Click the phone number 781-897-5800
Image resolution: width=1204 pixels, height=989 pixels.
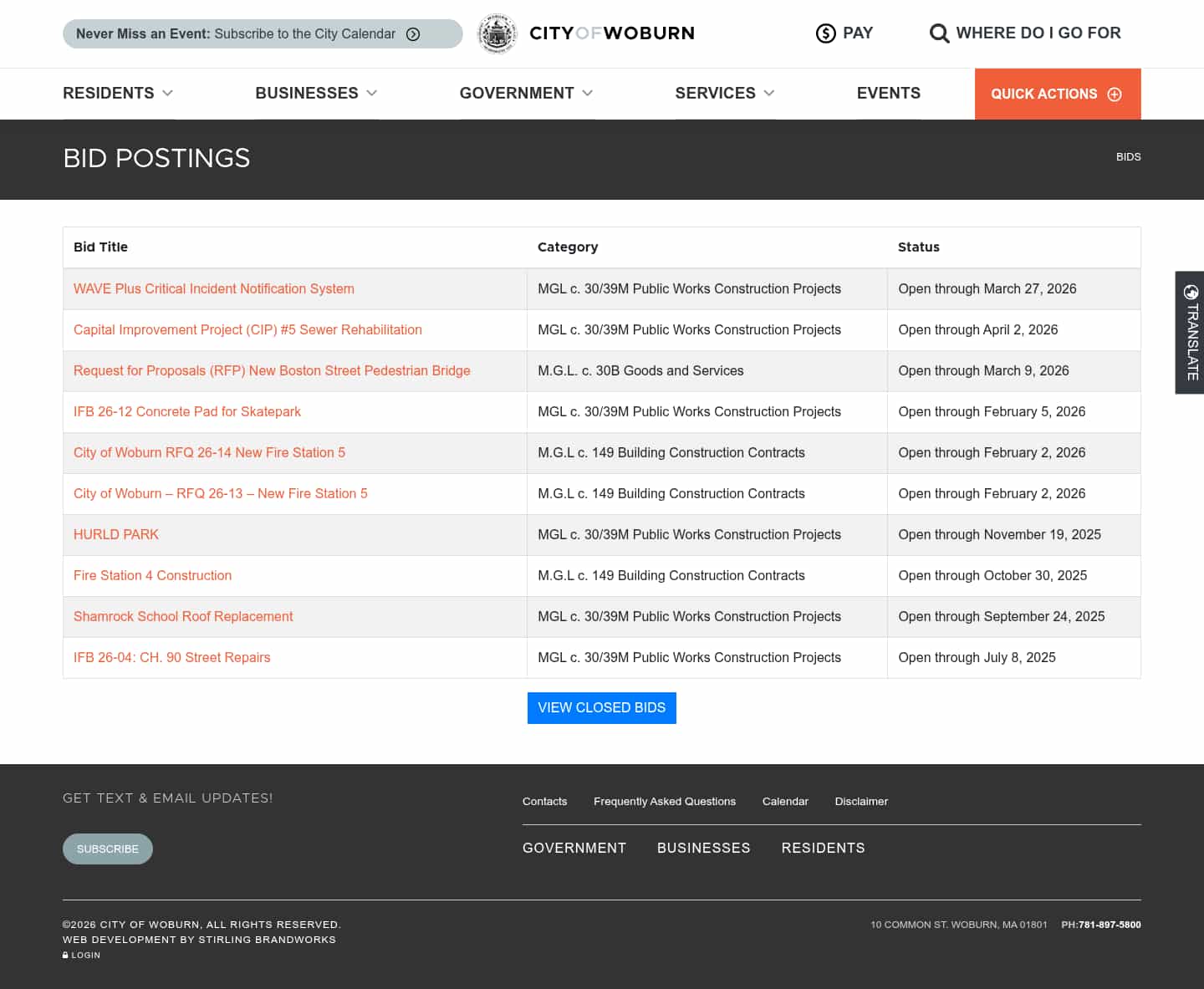1109,925
